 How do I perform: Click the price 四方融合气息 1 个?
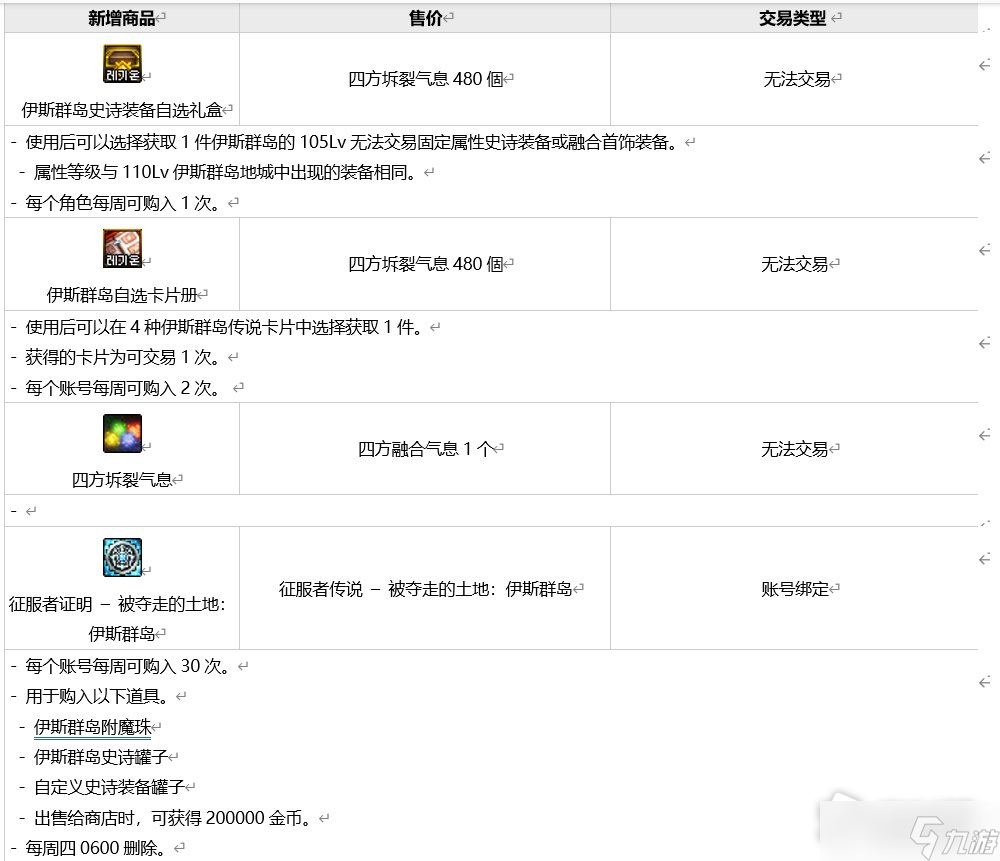(x=425, y=449)
